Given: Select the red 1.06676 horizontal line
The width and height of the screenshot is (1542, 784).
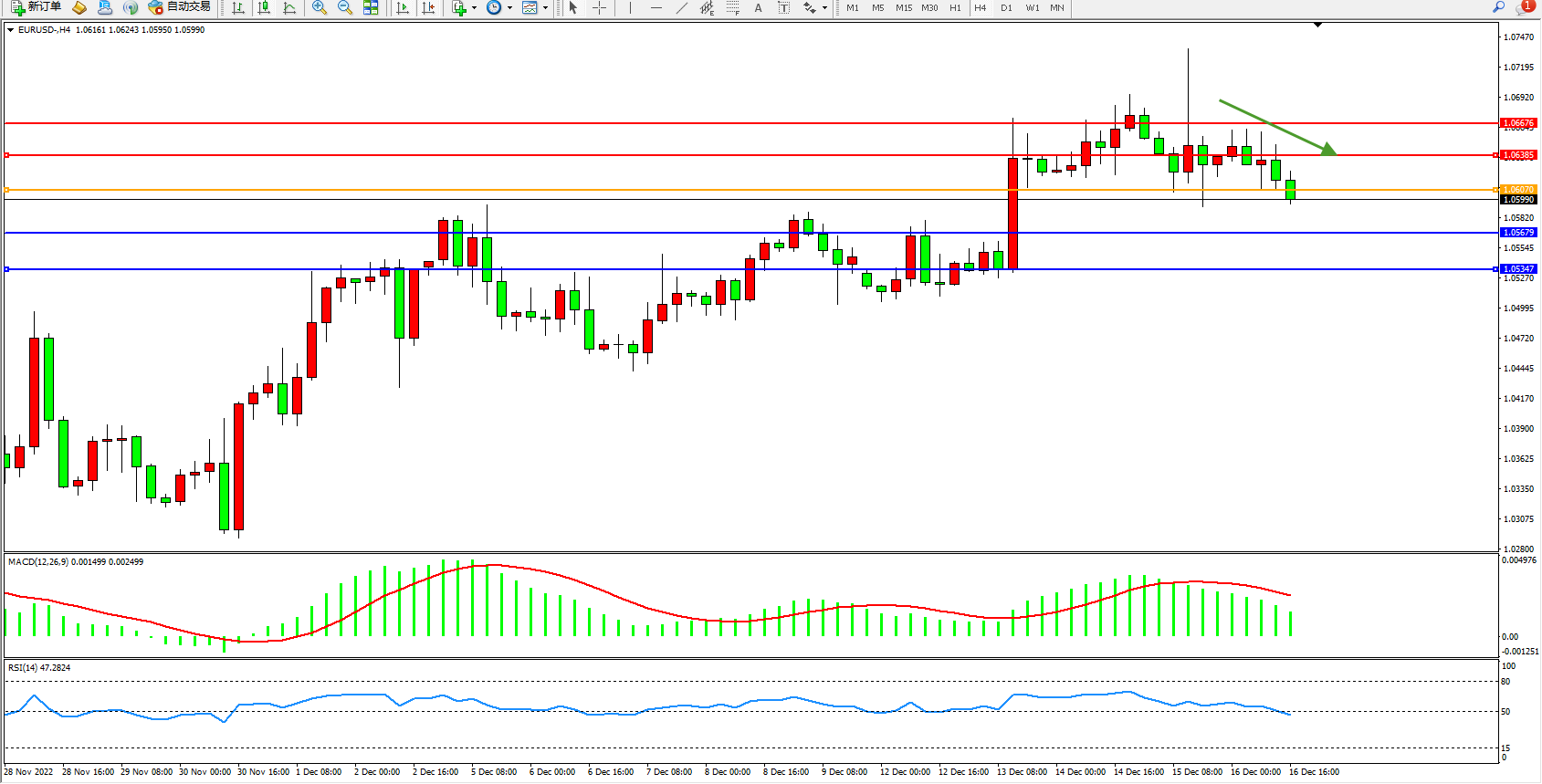Looking at the screenshot, I should coord(730,122).
